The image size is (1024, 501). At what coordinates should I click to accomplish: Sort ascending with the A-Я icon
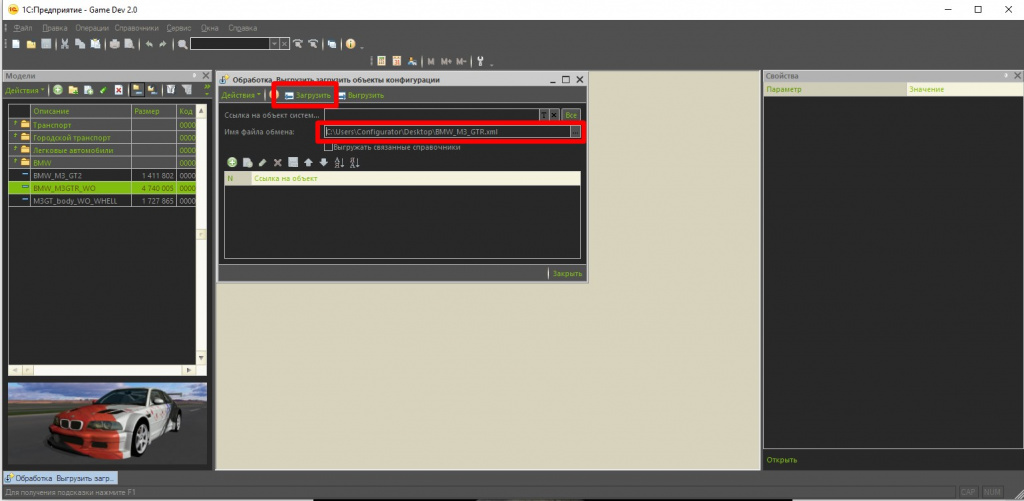click(339, 162)
